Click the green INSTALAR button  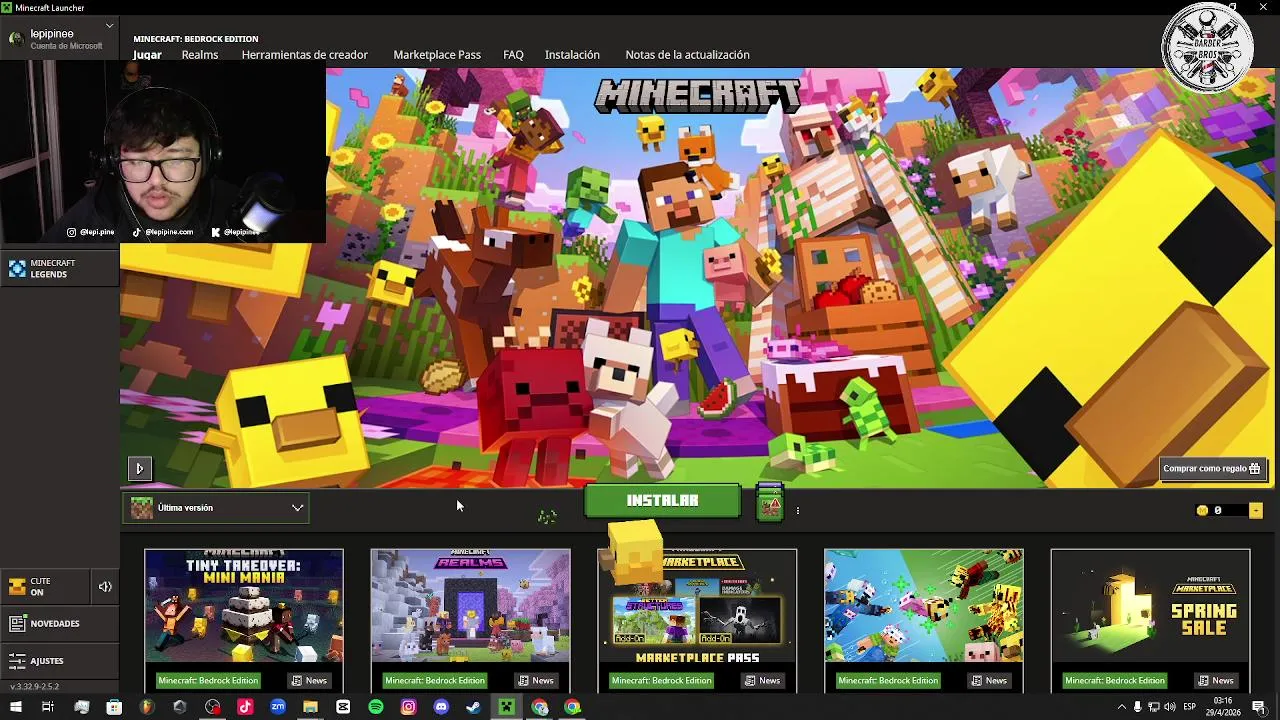[x=662, y=501]
